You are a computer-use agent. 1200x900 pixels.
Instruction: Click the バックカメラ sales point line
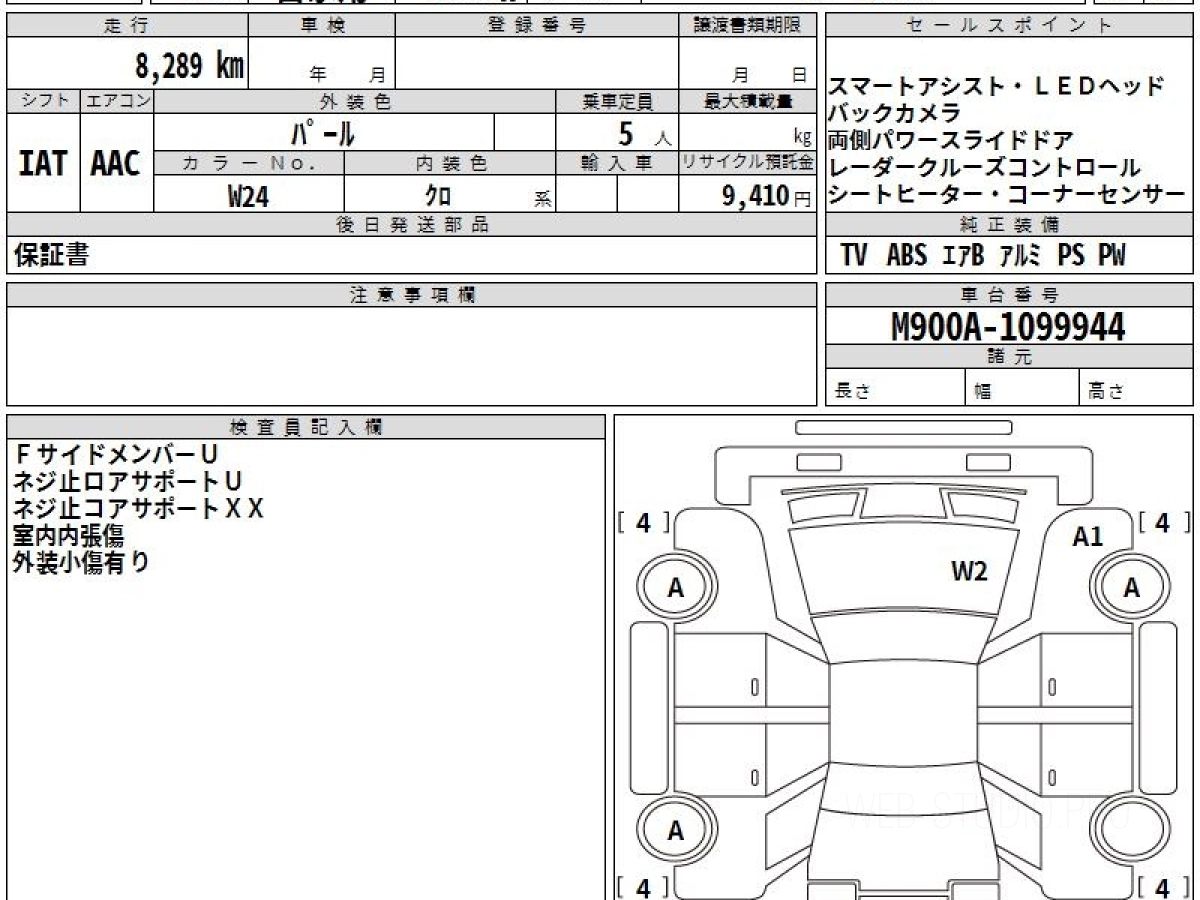[893, 113]
